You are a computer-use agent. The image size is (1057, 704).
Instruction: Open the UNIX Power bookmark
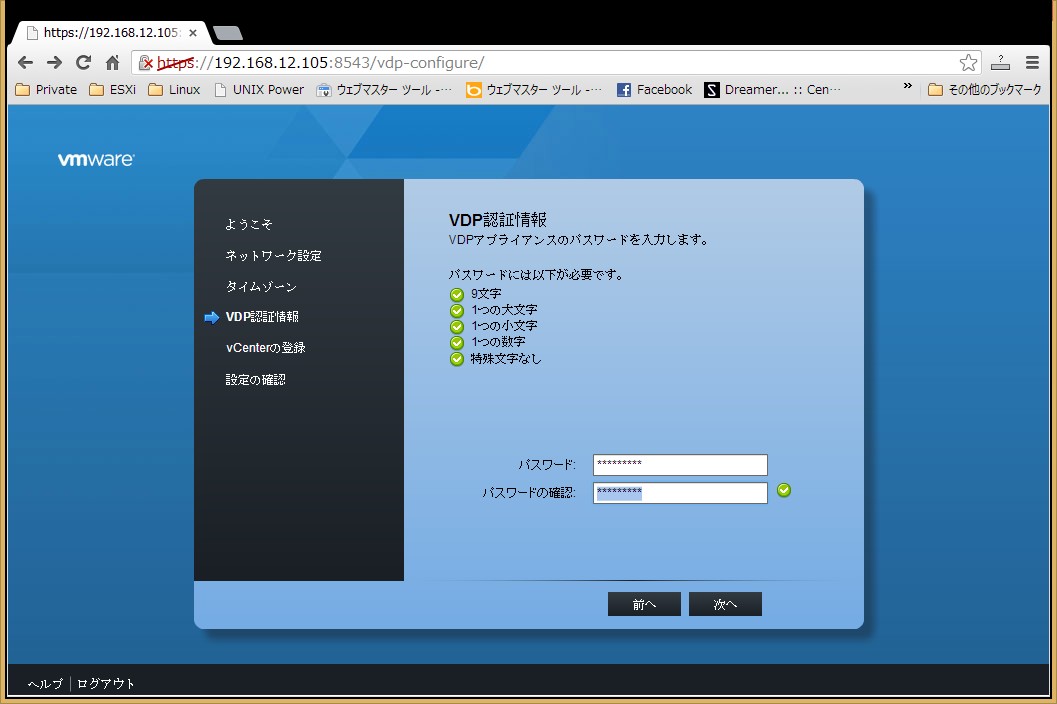point(259,90)
